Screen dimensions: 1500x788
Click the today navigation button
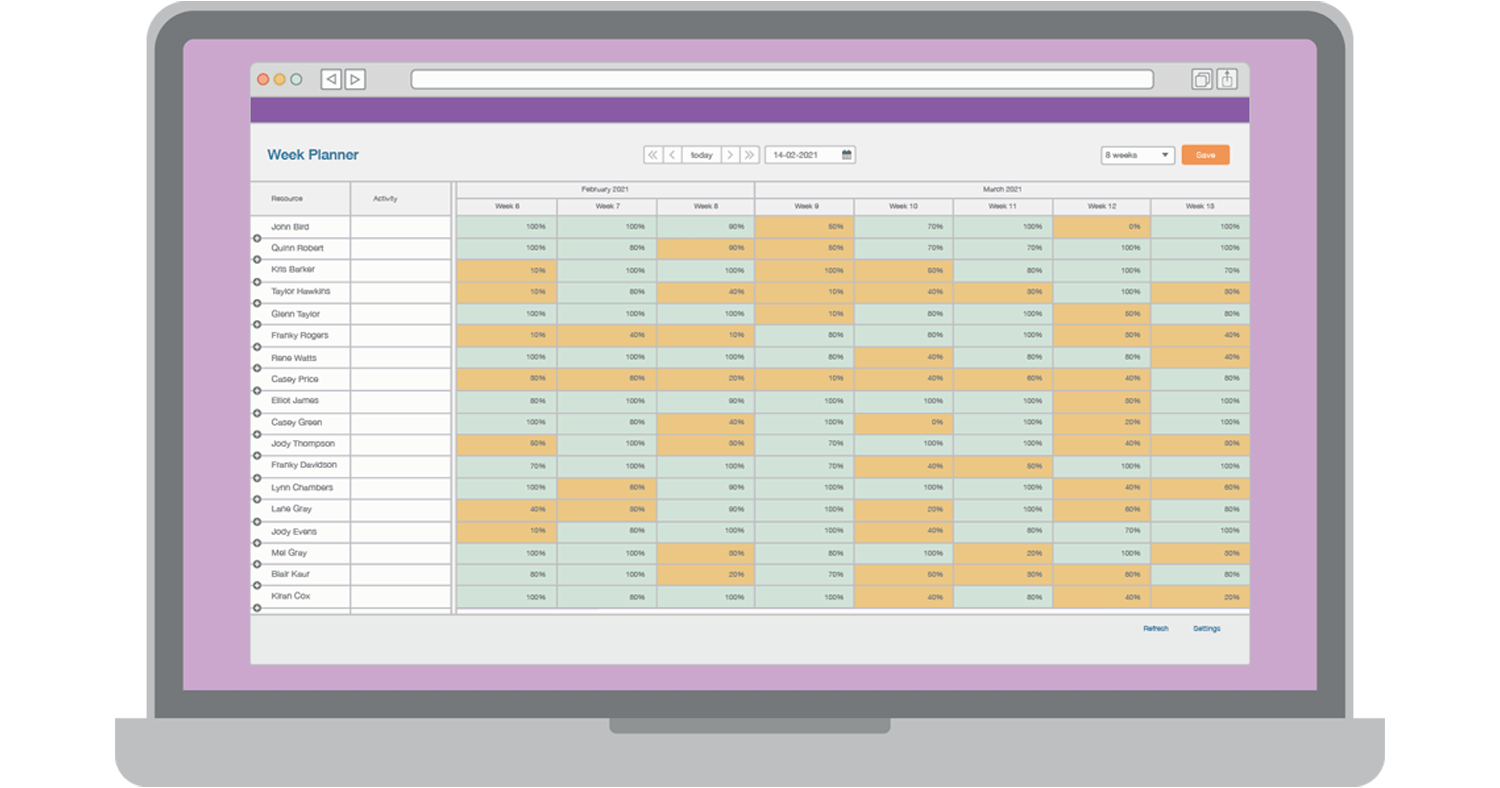[x=701, y=155]
